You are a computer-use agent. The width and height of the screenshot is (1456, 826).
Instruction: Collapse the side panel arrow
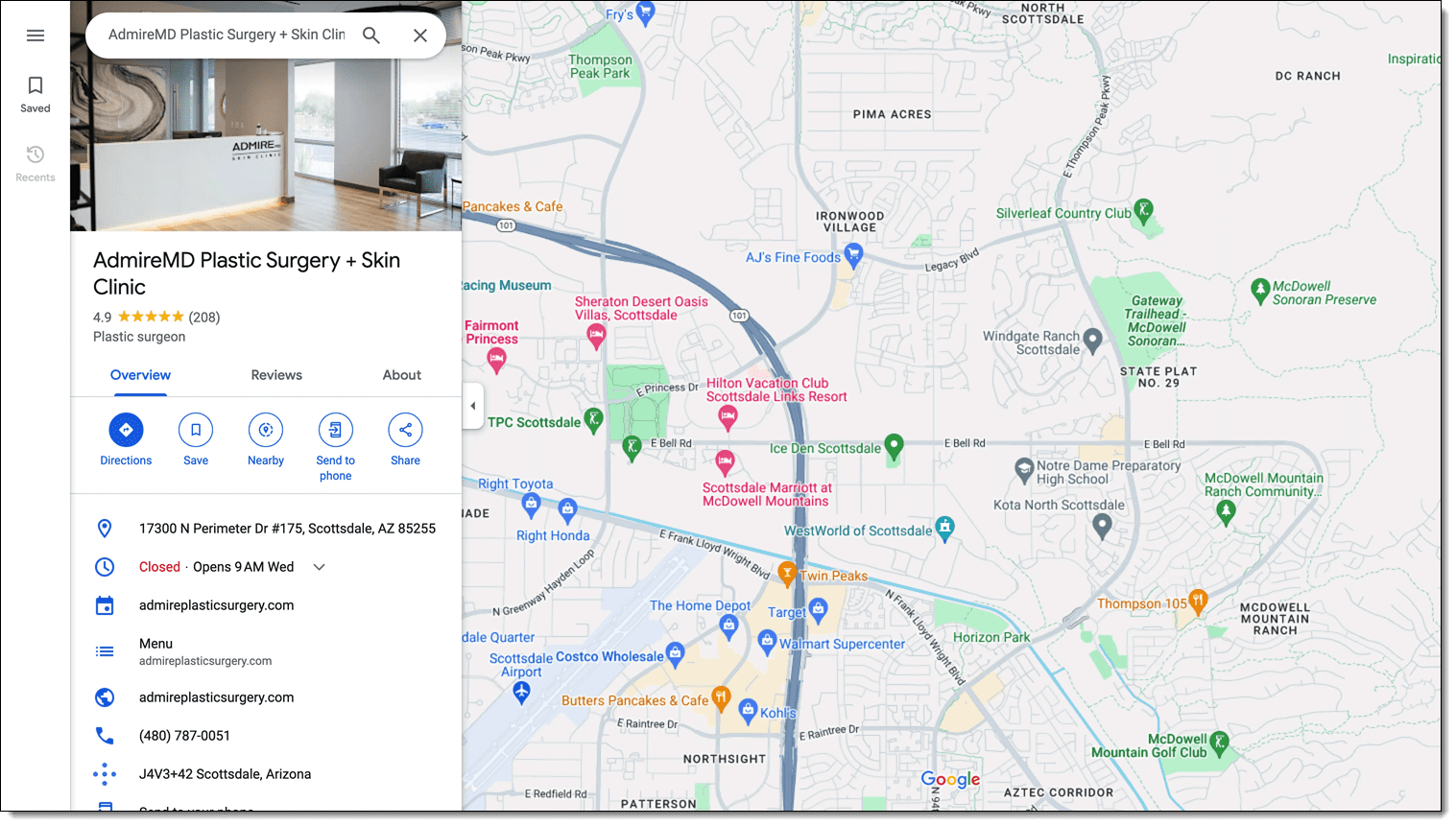pos(472,406)
